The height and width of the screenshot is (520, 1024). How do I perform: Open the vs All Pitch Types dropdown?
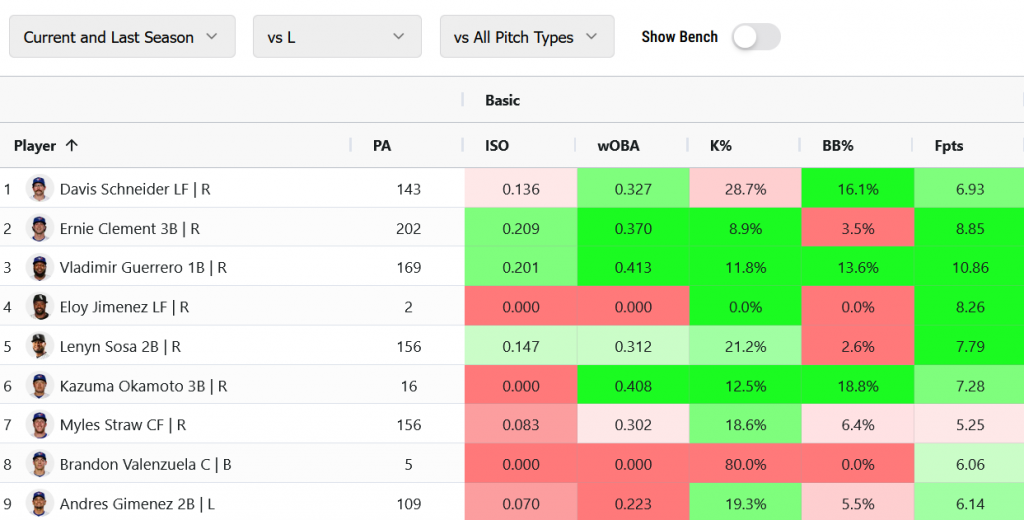(526, 37)
